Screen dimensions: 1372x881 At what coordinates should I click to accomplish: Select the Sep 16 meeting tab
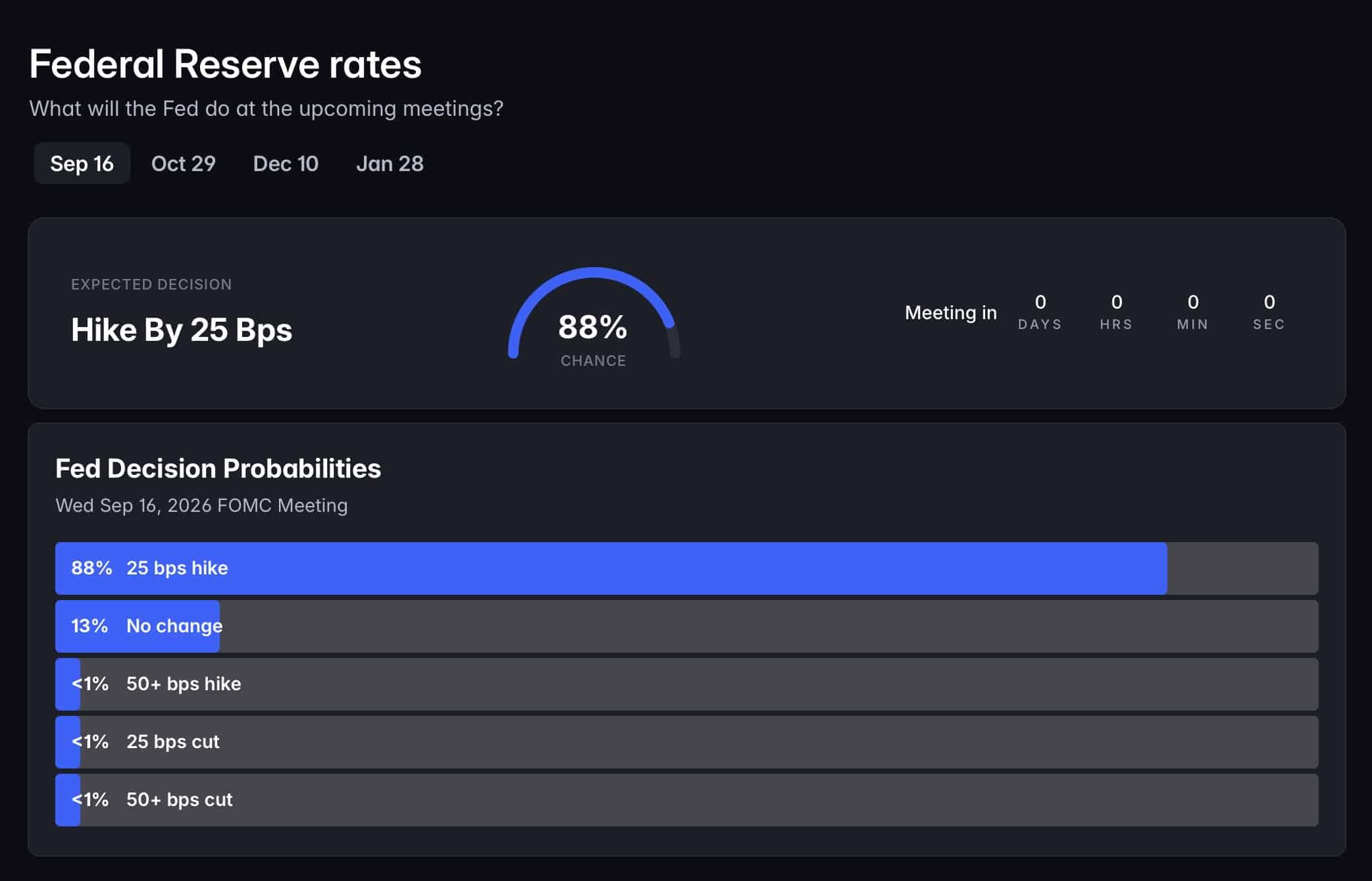tap(82, 163)
